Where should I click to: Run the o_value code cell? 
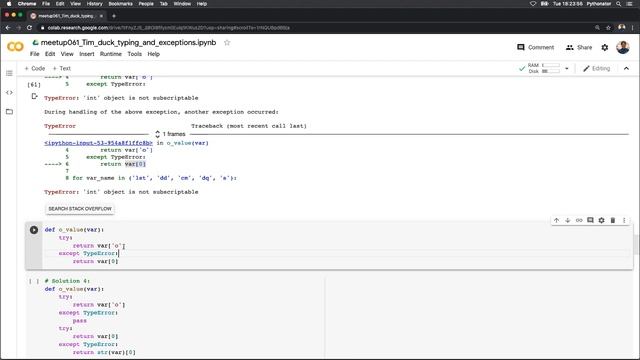(x=34, y=230)
